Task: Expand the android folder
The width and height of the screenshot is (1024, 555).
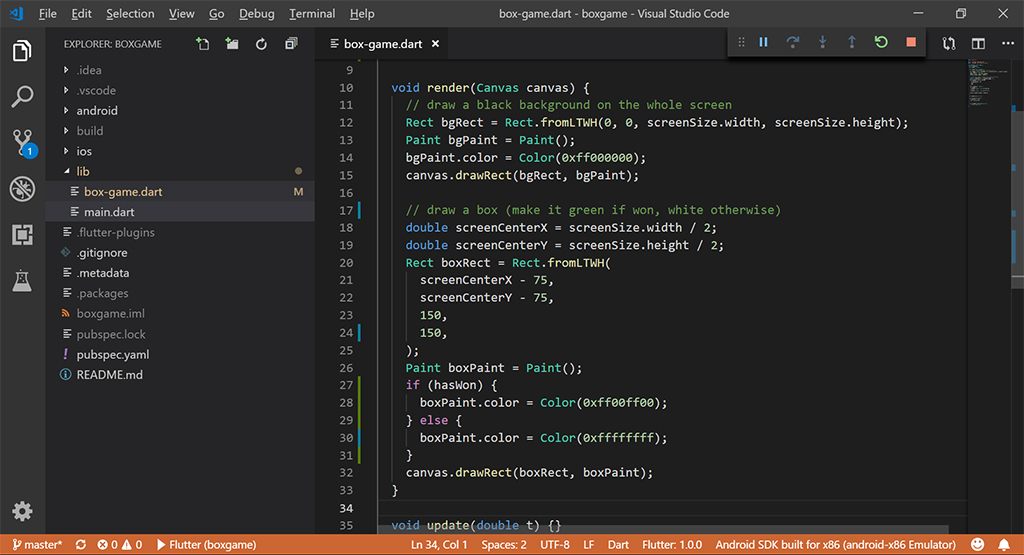Action: [97, 111]
